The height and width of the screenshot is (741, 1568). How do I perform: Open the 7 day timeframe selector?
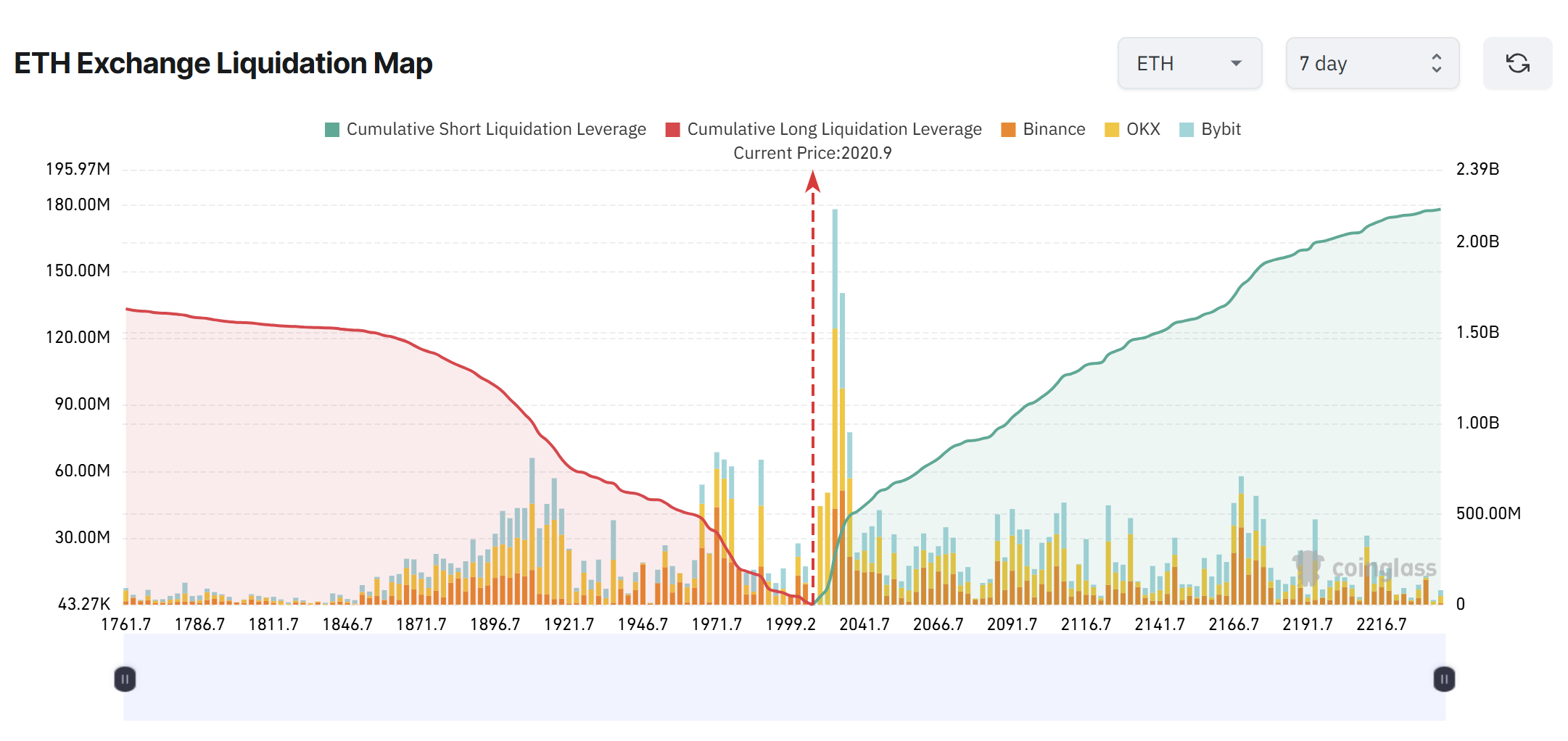point(1371,63)
